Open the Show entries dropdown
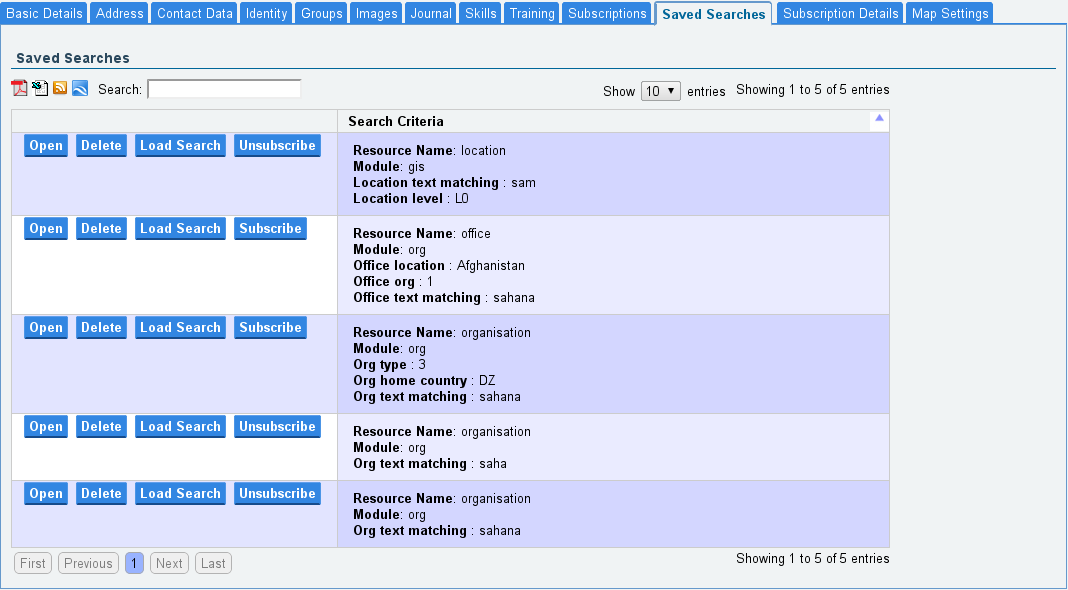 click(660, 91)
